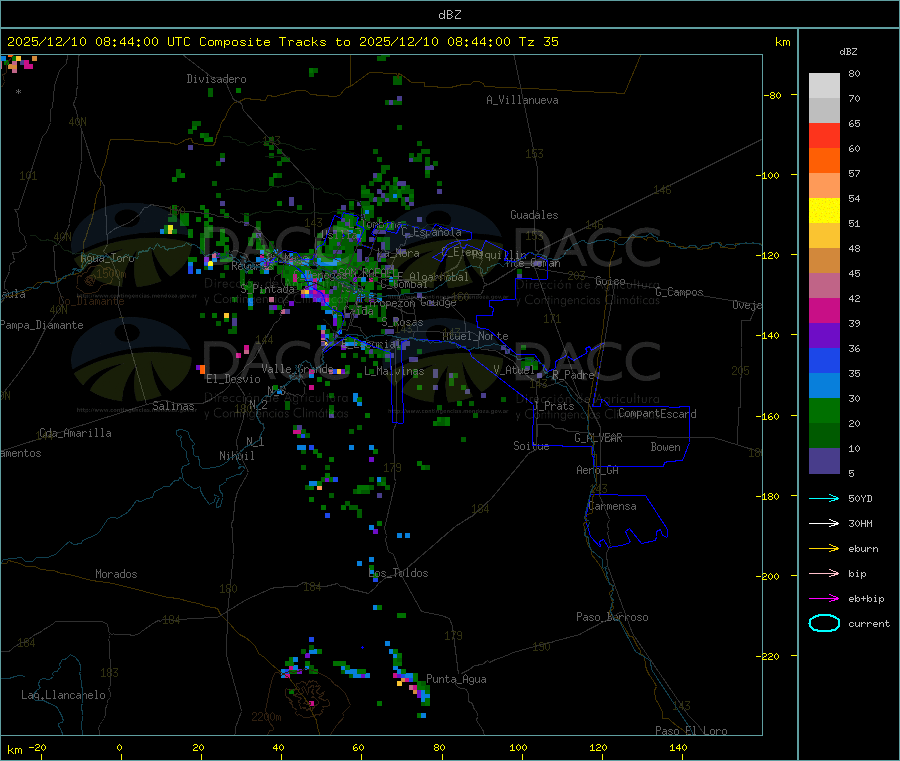Screen dimensions: 900x761
Task: Click the Nihuil map label
Action: [237, 456]
